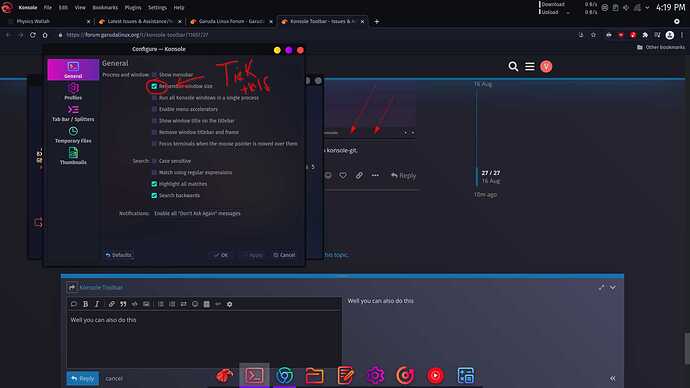
Task: Toggle the Show menubar checkbox
Action: click(x=154, y=75)
